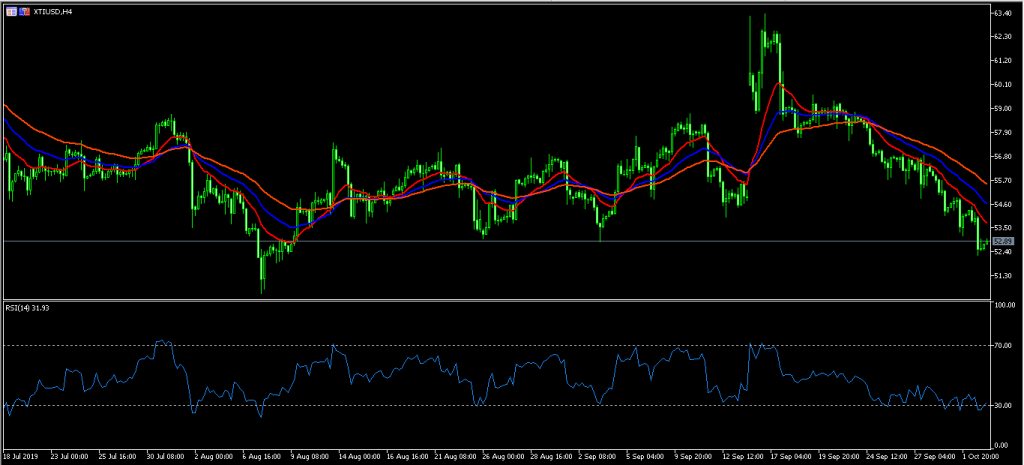Click the grid icon left of XTIUSD
Image resolution: width=1024 pixels, height=465 pixels.
[x=10, y=10]
